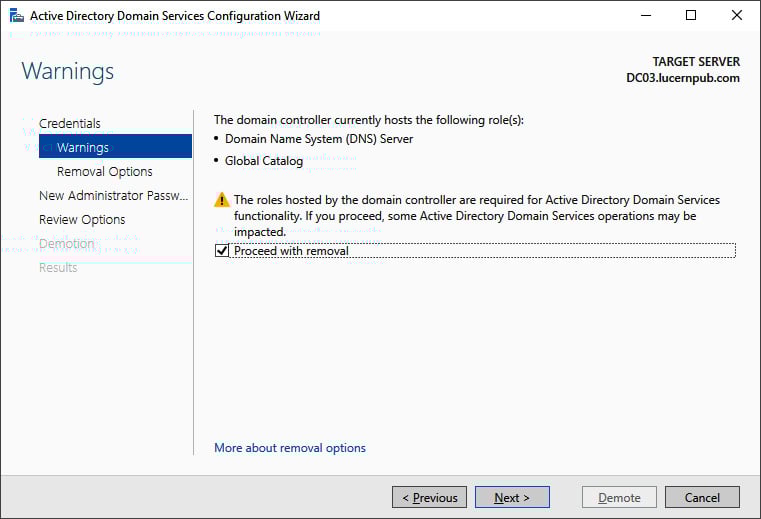The image size is (761, 519).
Task: Open More about removal options link
Action: point(290,448)
